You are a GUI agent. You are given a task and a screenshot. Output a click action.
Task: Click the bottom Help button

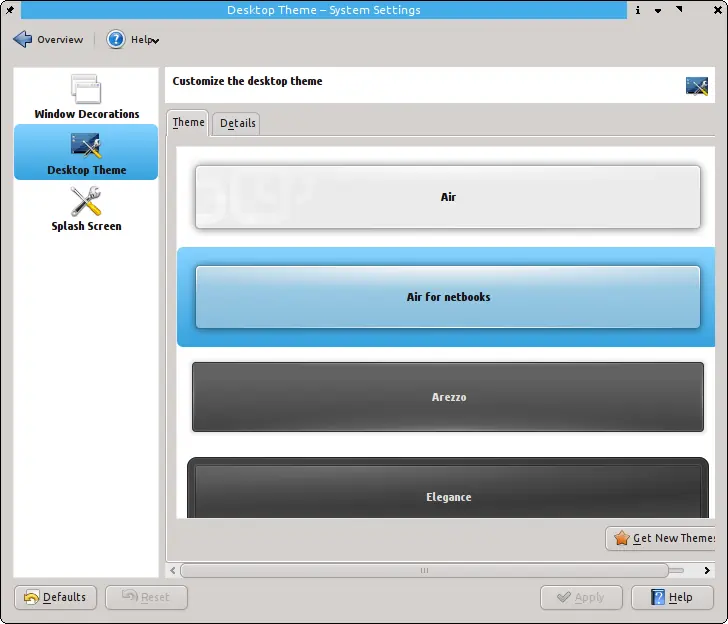coord(672,597)
